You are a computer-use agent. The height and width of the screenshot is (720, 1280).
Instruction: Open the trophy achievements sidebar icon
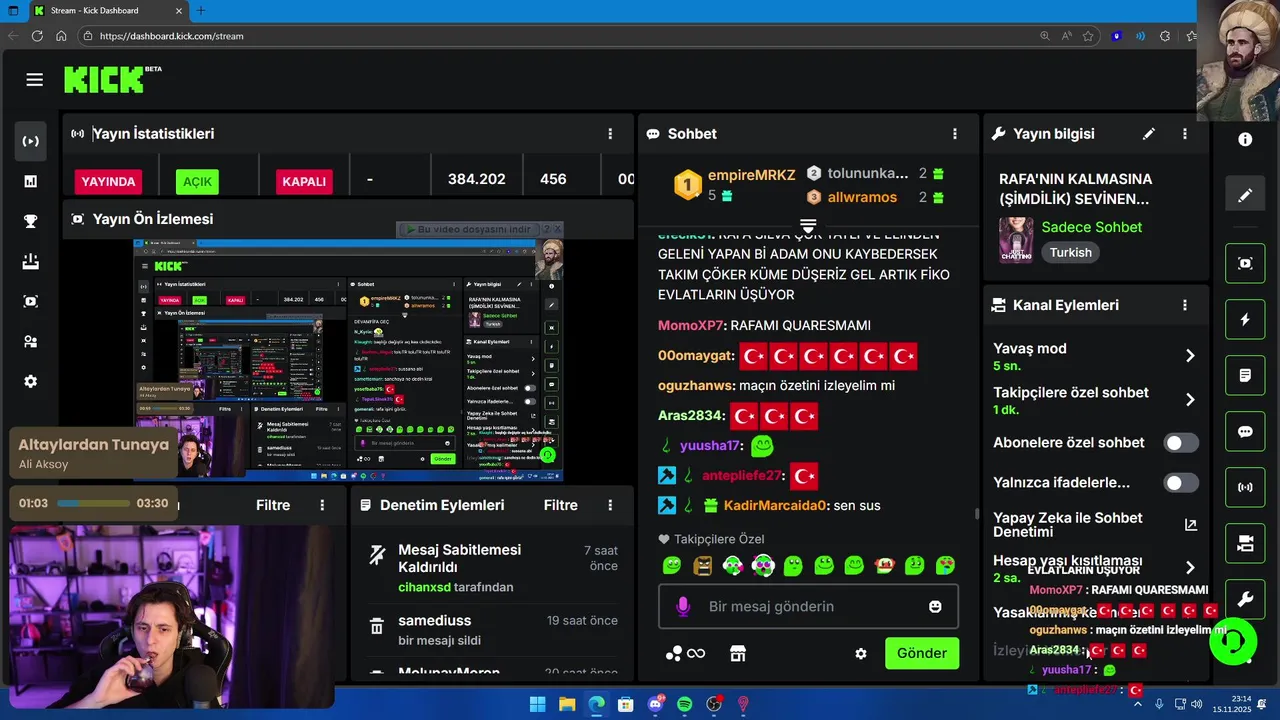[31, 221]
